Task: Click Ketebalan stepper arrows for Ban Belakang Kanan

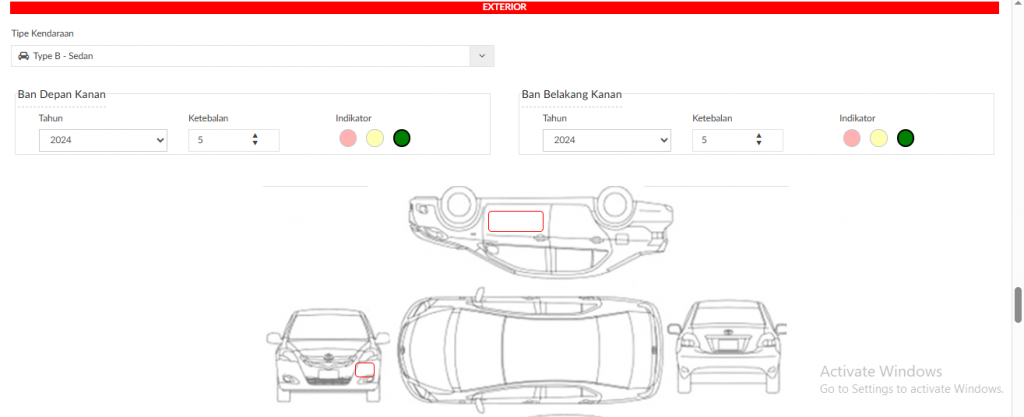Action: 759,140
